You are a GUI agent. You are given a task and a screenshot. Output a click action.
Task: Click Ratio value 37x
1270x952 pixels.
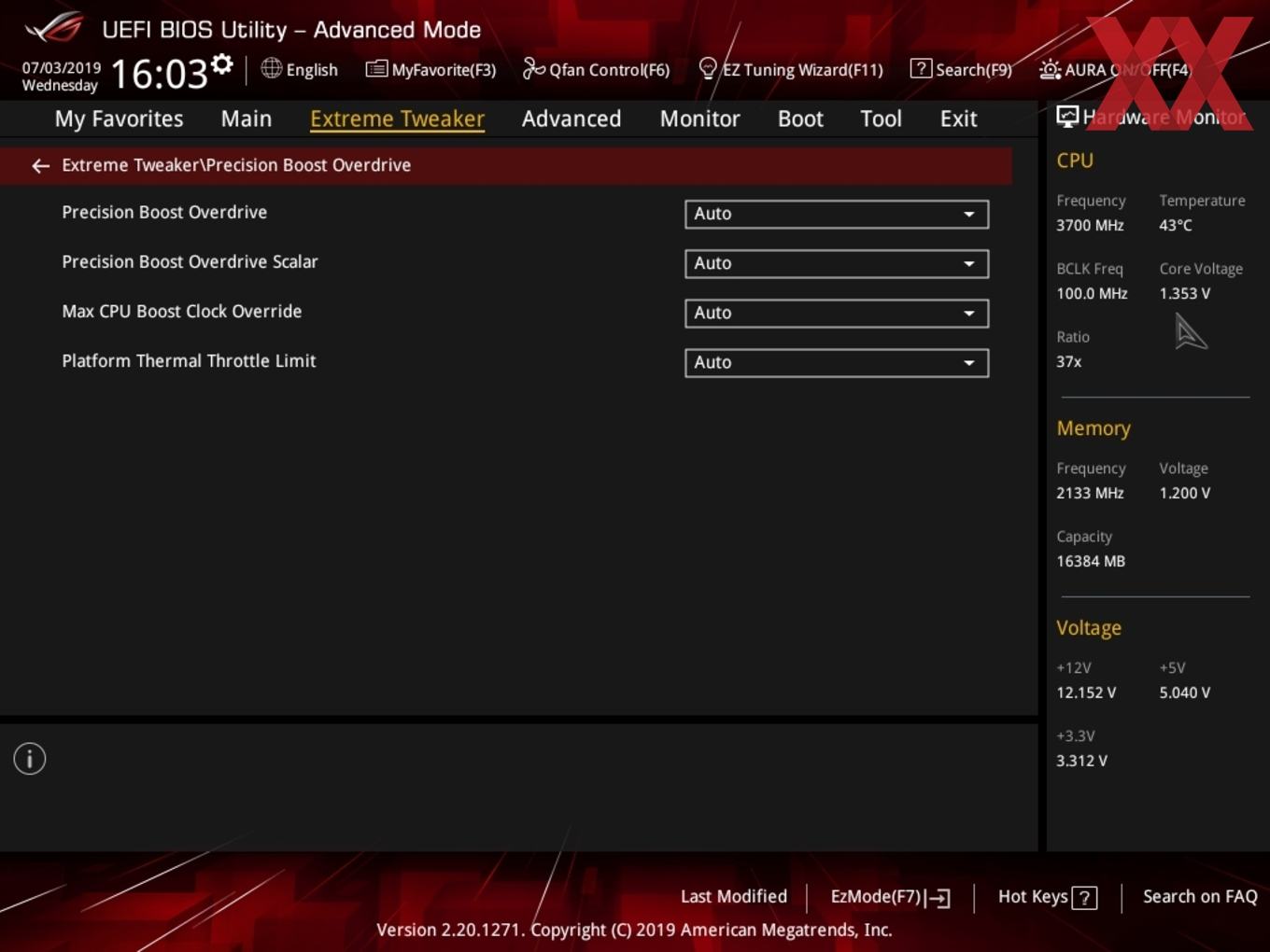pos(1069,362)
